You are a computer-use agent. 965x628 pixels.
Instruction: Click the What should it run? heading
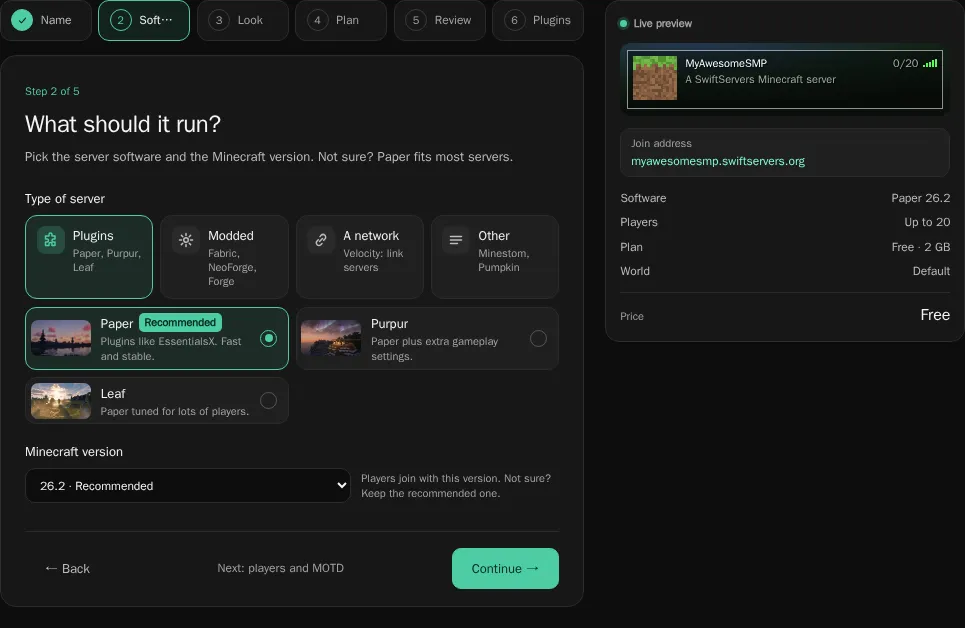pos(123,124)
